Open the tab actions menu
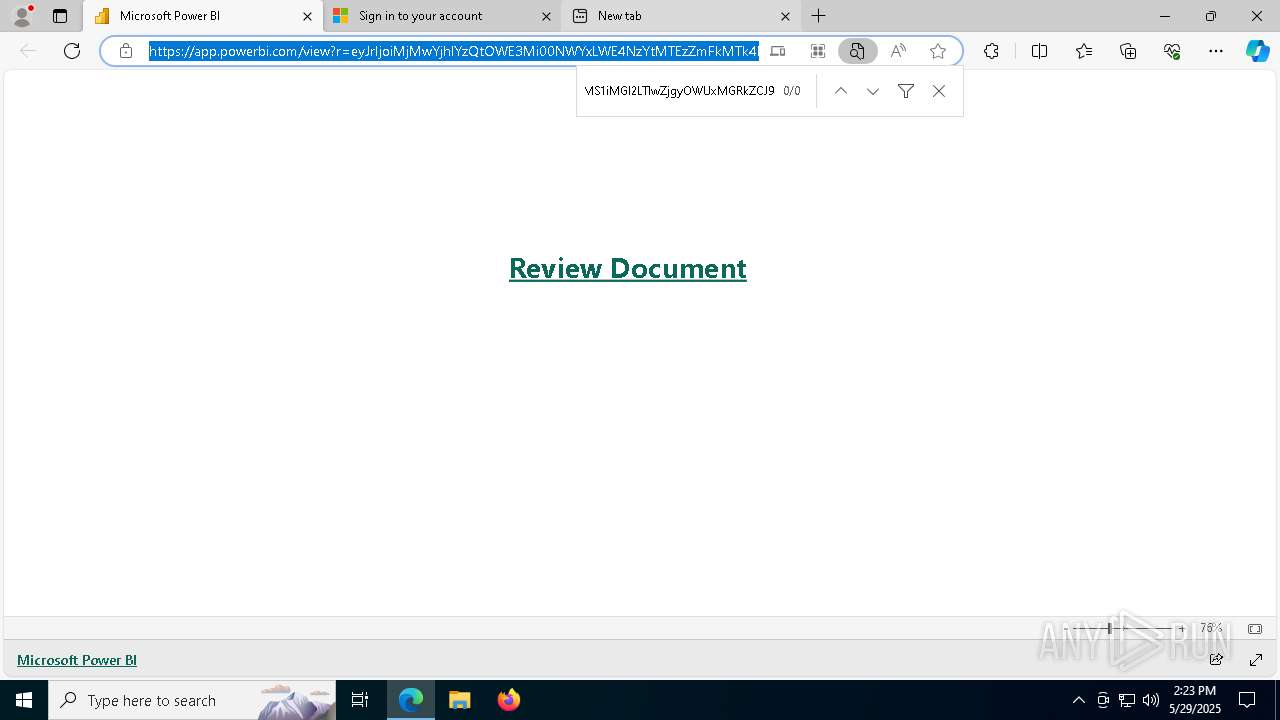This screenshot has height=720, width=1280. [60, 16]
